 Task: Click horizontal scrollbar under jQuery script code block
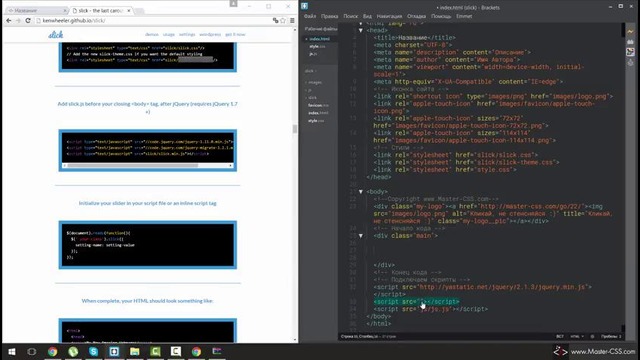point(133,166)
